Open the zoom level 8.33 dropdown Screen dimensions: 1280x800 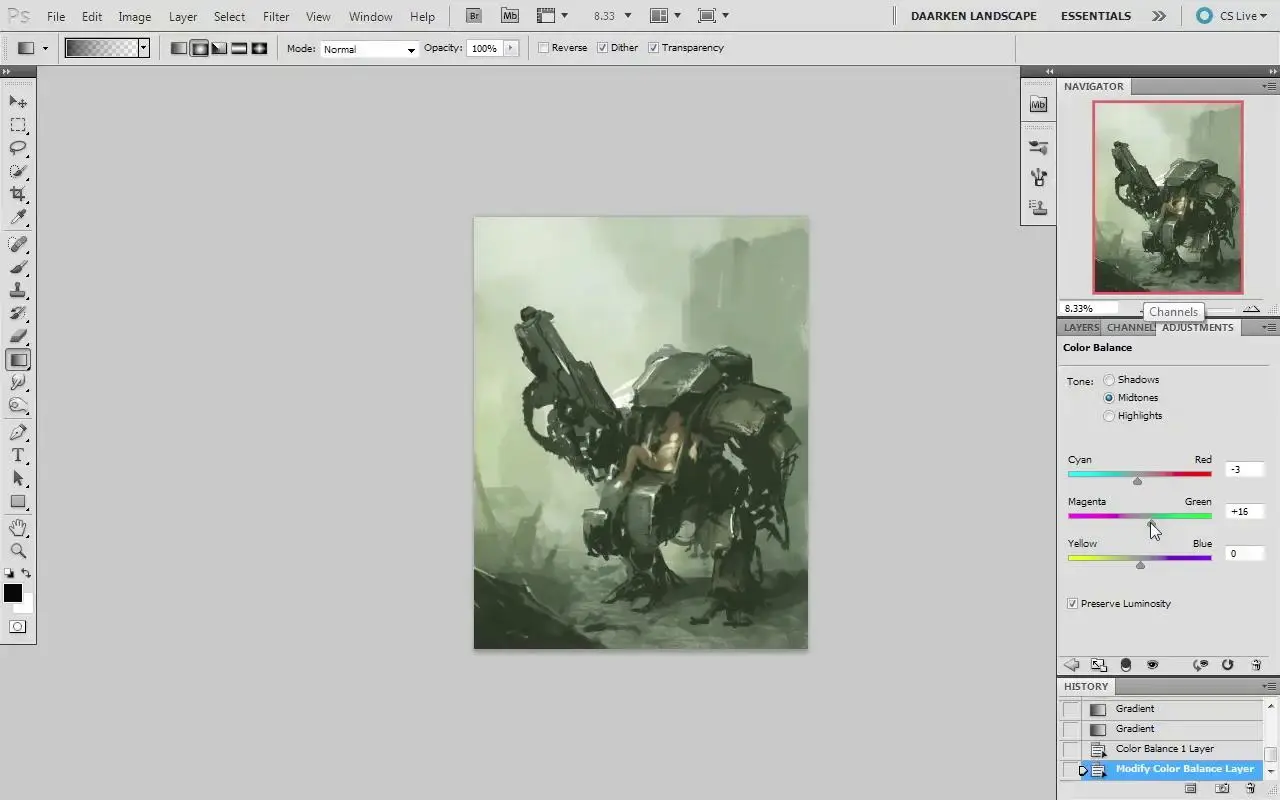pos(628,16)
